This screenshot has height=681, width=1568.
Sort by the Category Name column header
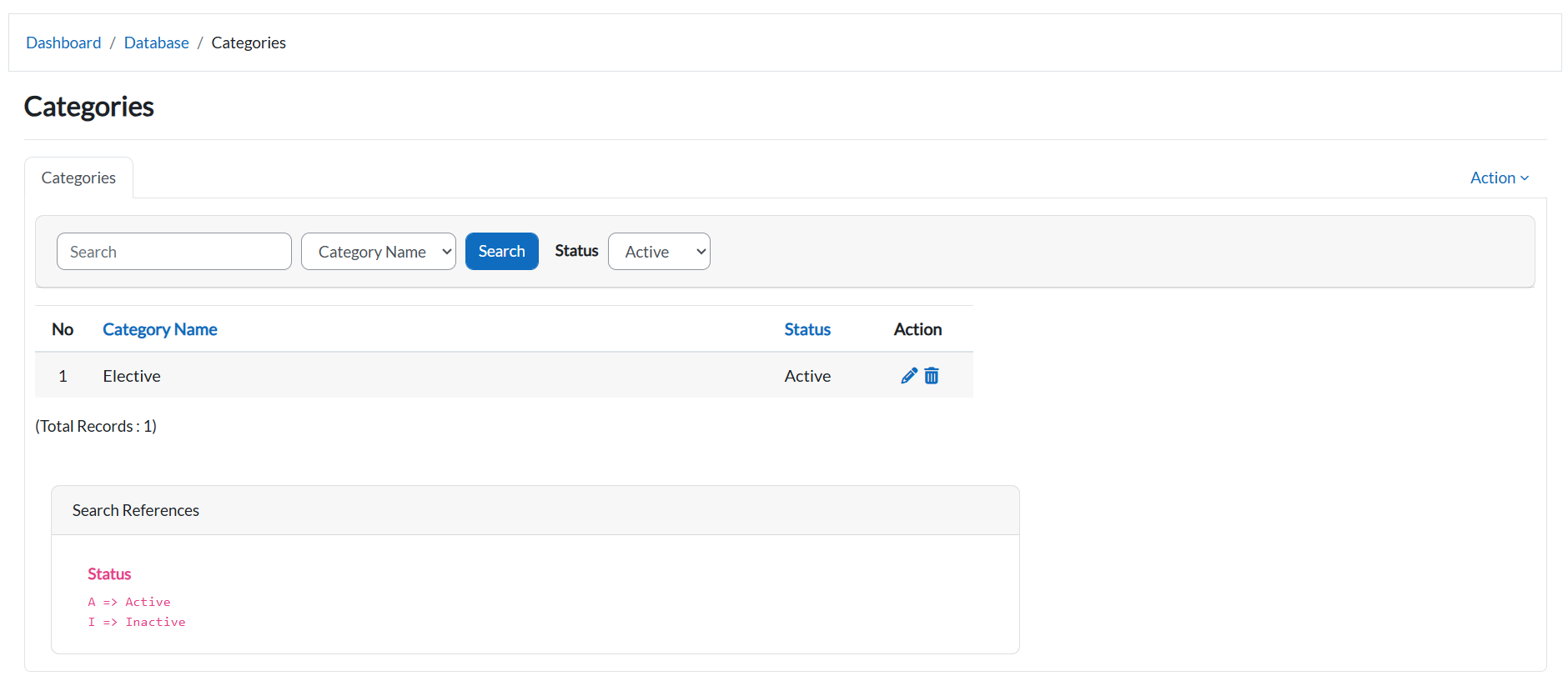[x=159, y=329]
